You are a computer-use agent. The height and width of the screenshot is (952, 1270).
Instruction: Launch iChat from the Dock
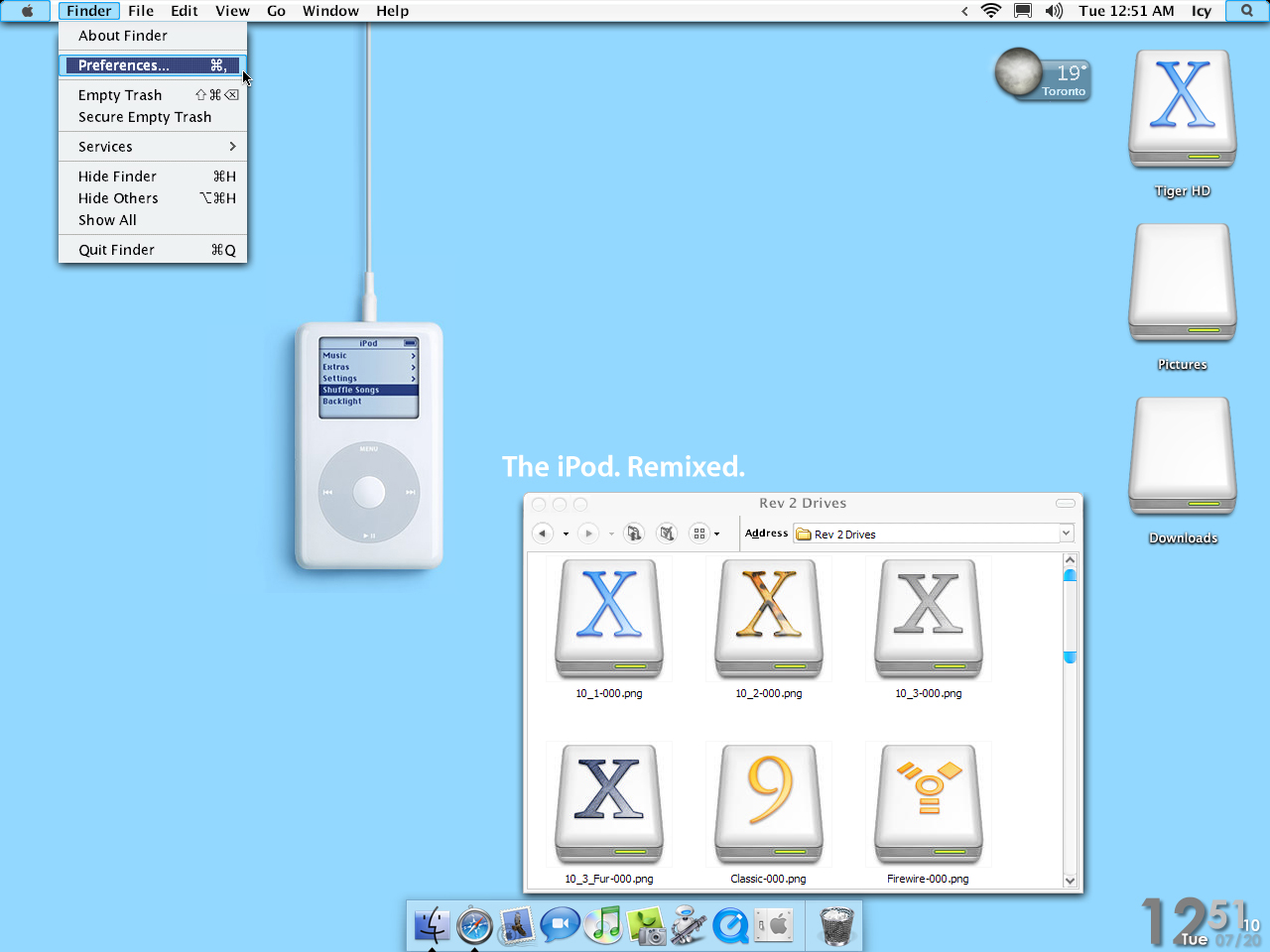560,925
